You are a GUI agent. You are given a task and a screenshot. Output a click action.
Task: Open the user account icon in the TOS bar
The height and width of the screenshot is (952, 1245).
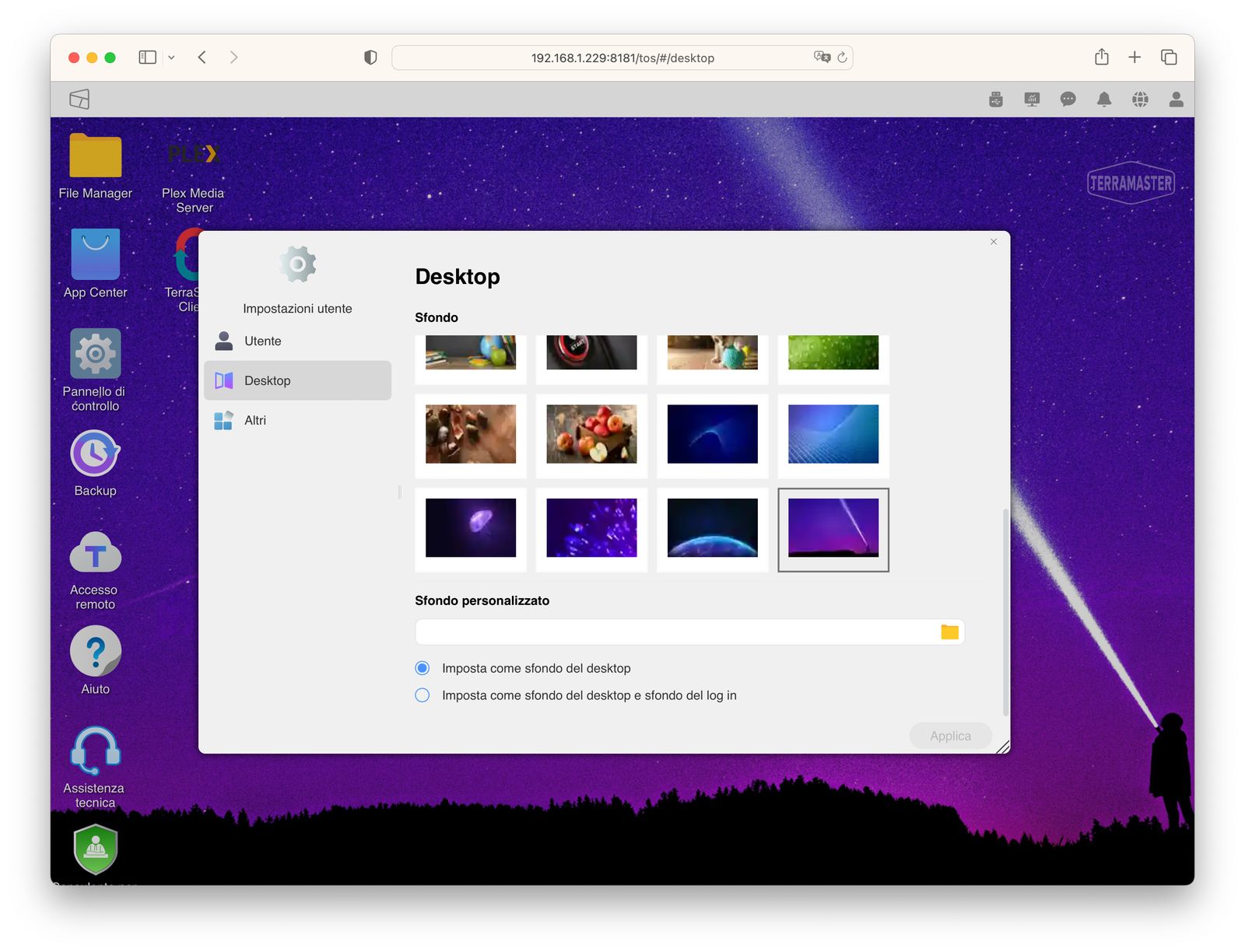1177,100
